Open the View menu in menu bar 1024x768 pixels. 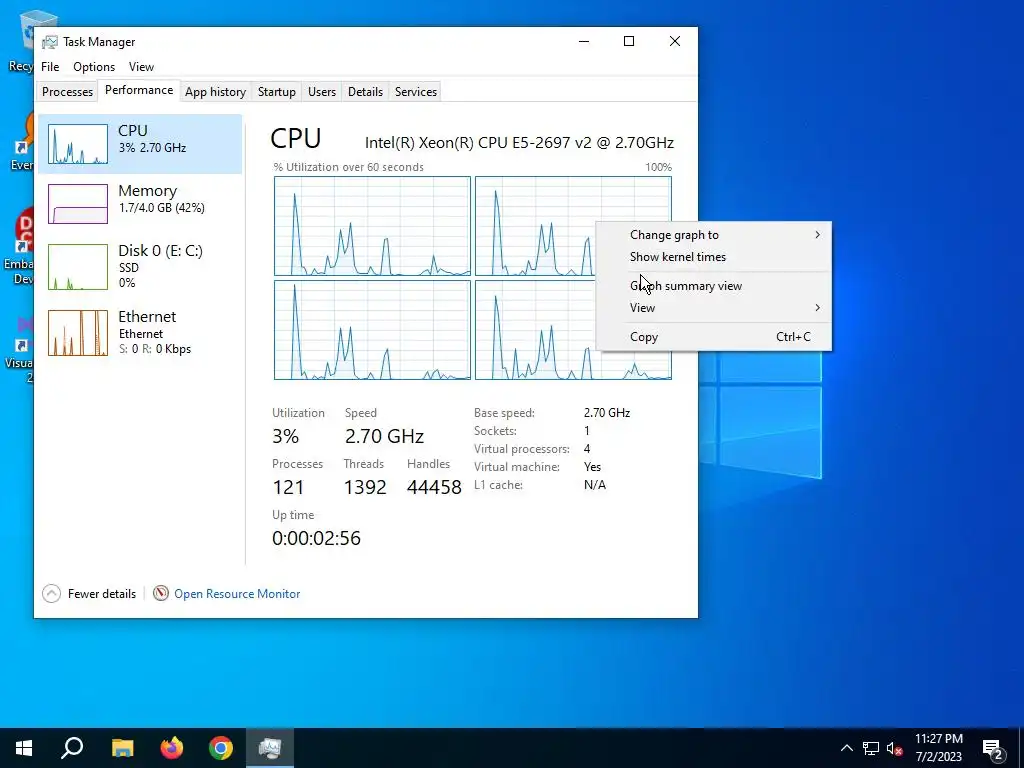[x=141, y=67]
